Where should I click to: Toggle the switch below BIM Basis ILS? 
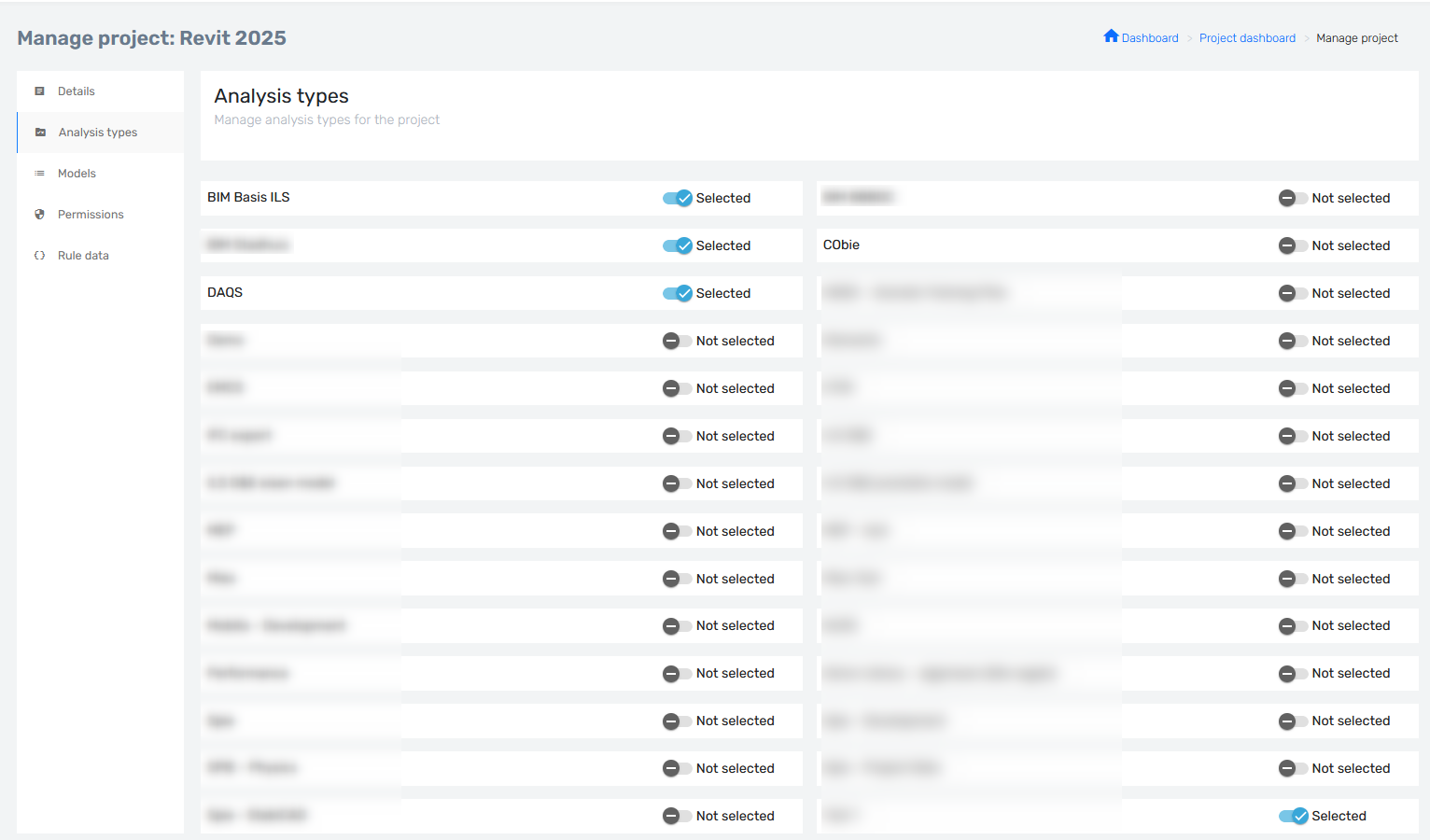click(x=678, y=245)
